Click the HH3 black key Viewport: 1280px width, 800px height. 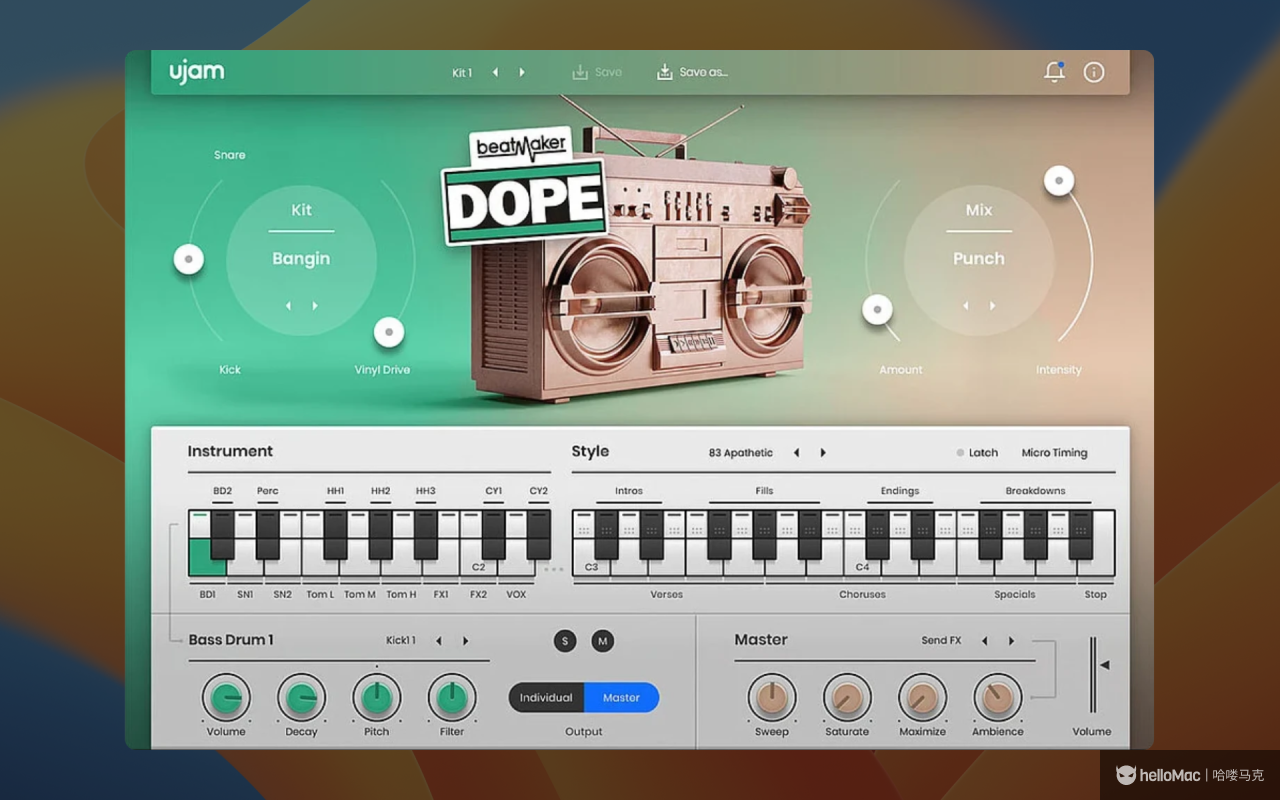[x=426, y=535]
